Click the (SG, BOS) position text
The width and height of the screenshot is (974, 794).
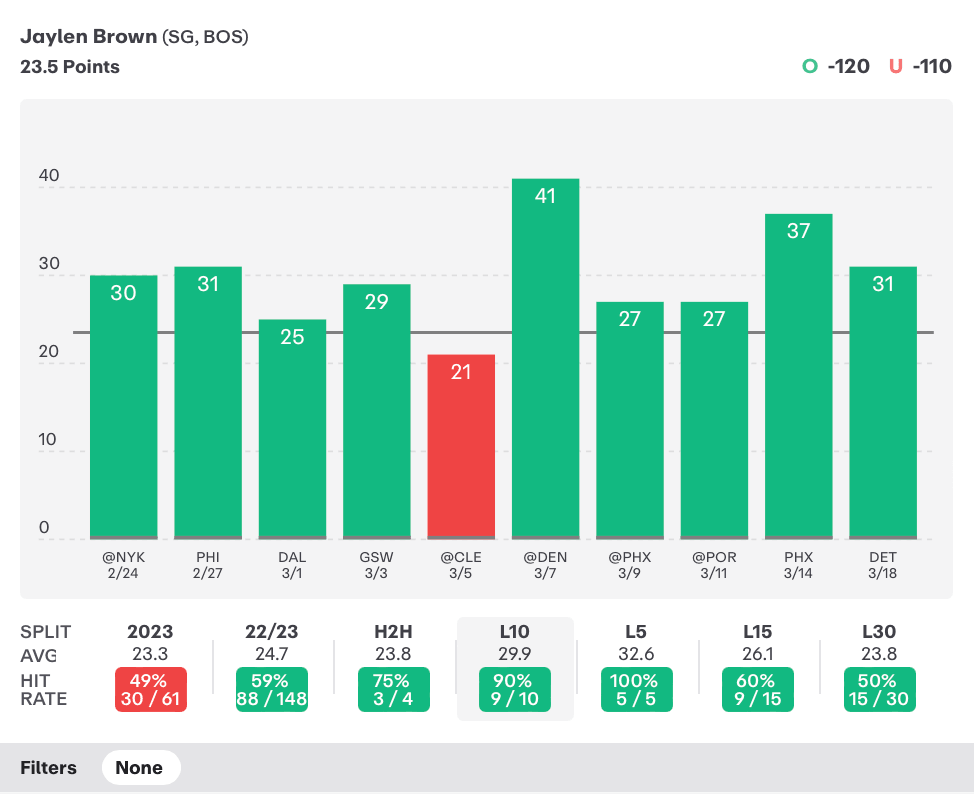point(205,37)
